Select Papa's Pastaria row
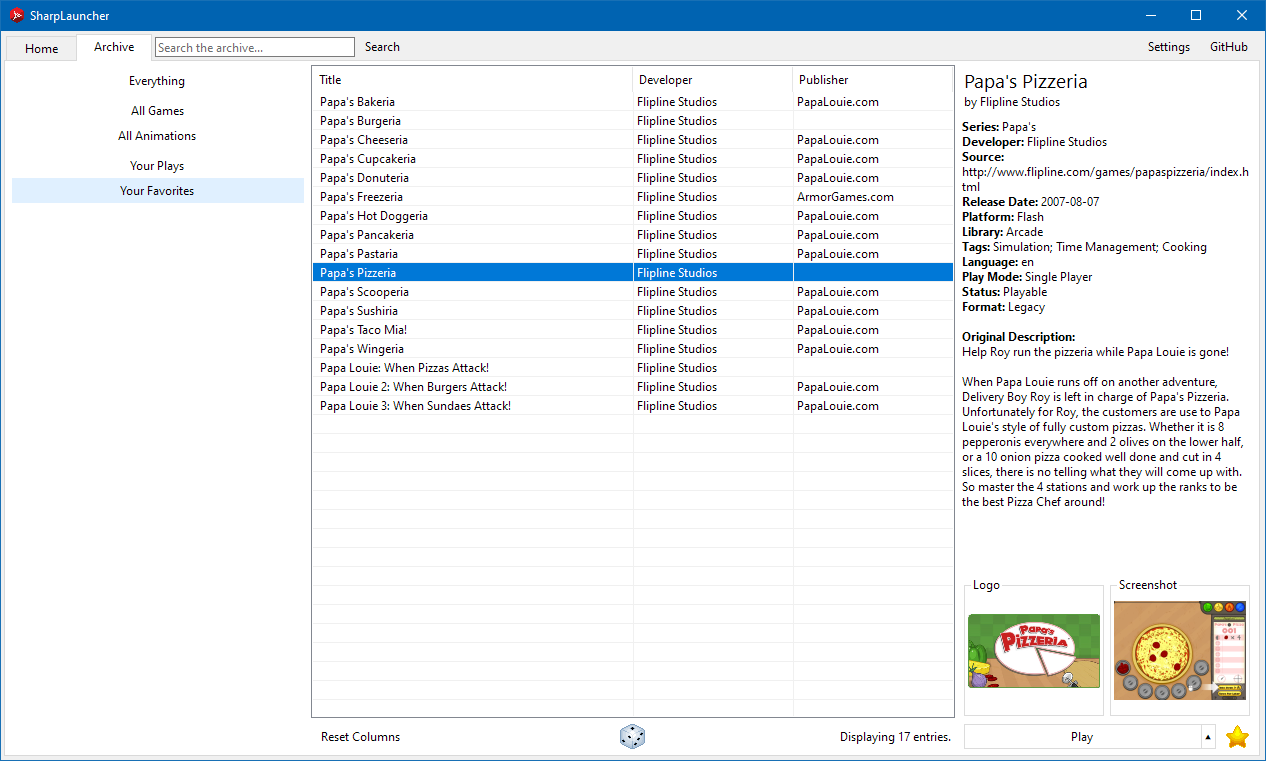The width and height of the screenshot is (1266, 761). pos(633,254)
